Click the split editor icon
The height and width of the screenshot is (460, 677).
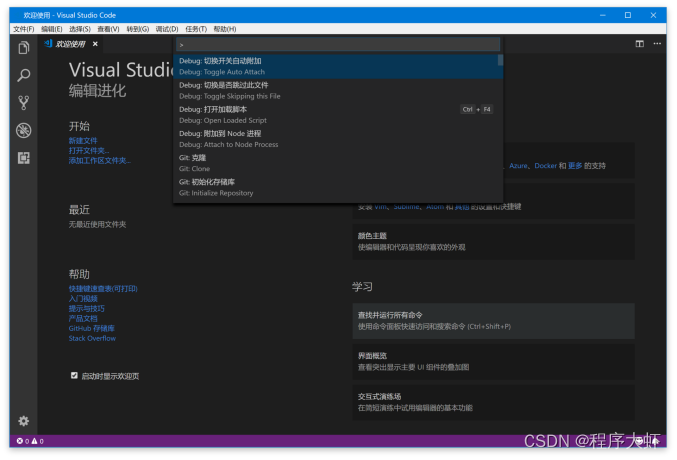tap(639, 44)
